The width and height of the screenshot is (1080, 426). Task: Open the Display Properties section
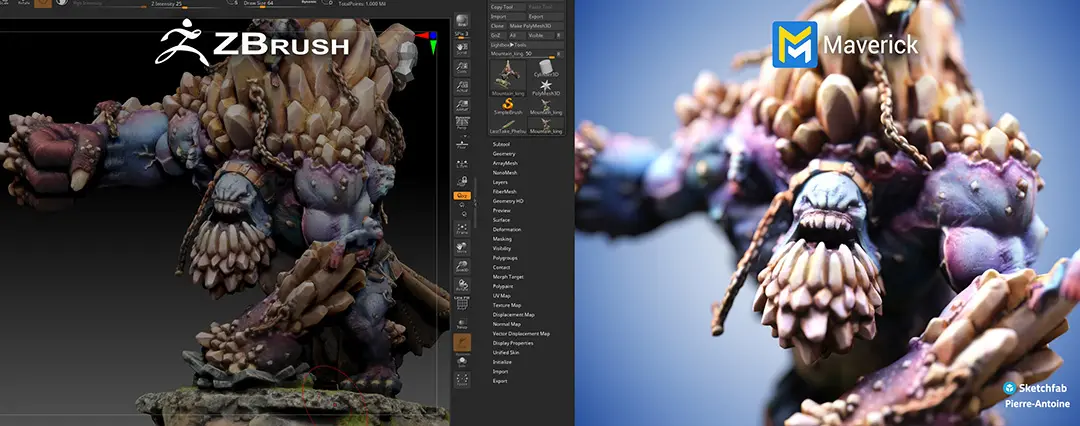pyautogui.click(x=513, y=343)
